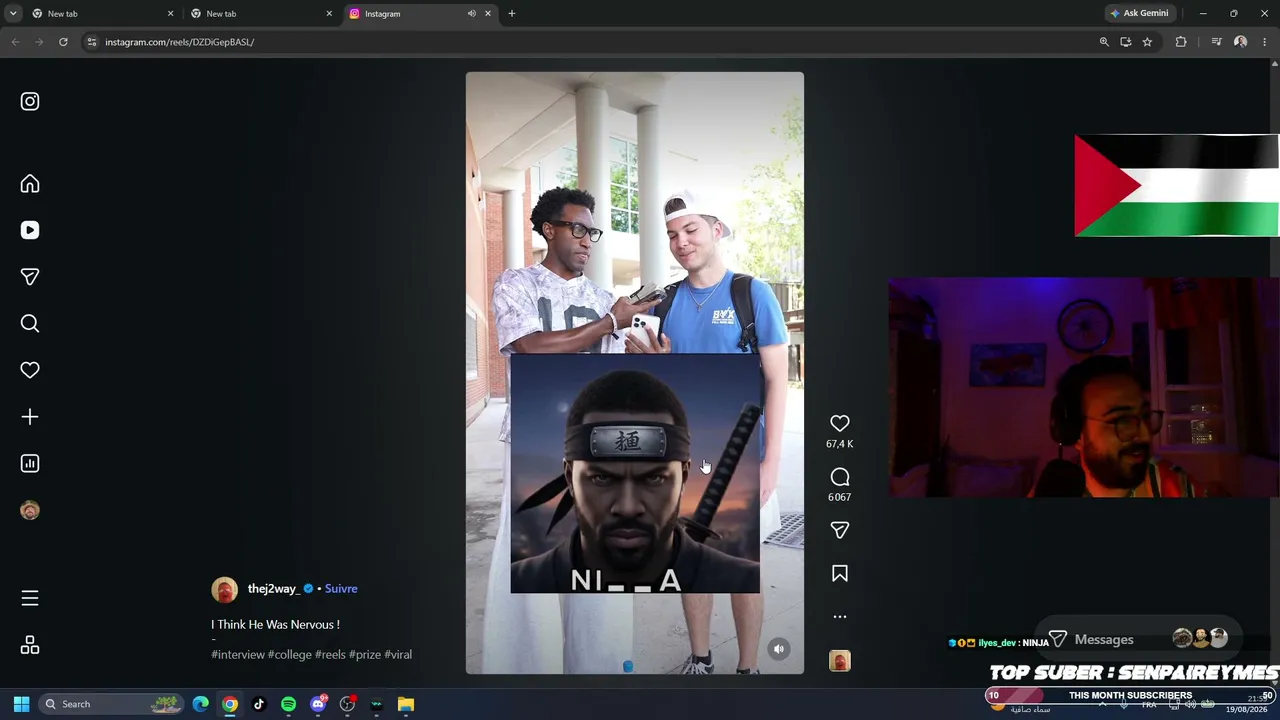1280x720 pixels.
Task: Open Chrome three-dot menu
Action: tap(1265, 42)
